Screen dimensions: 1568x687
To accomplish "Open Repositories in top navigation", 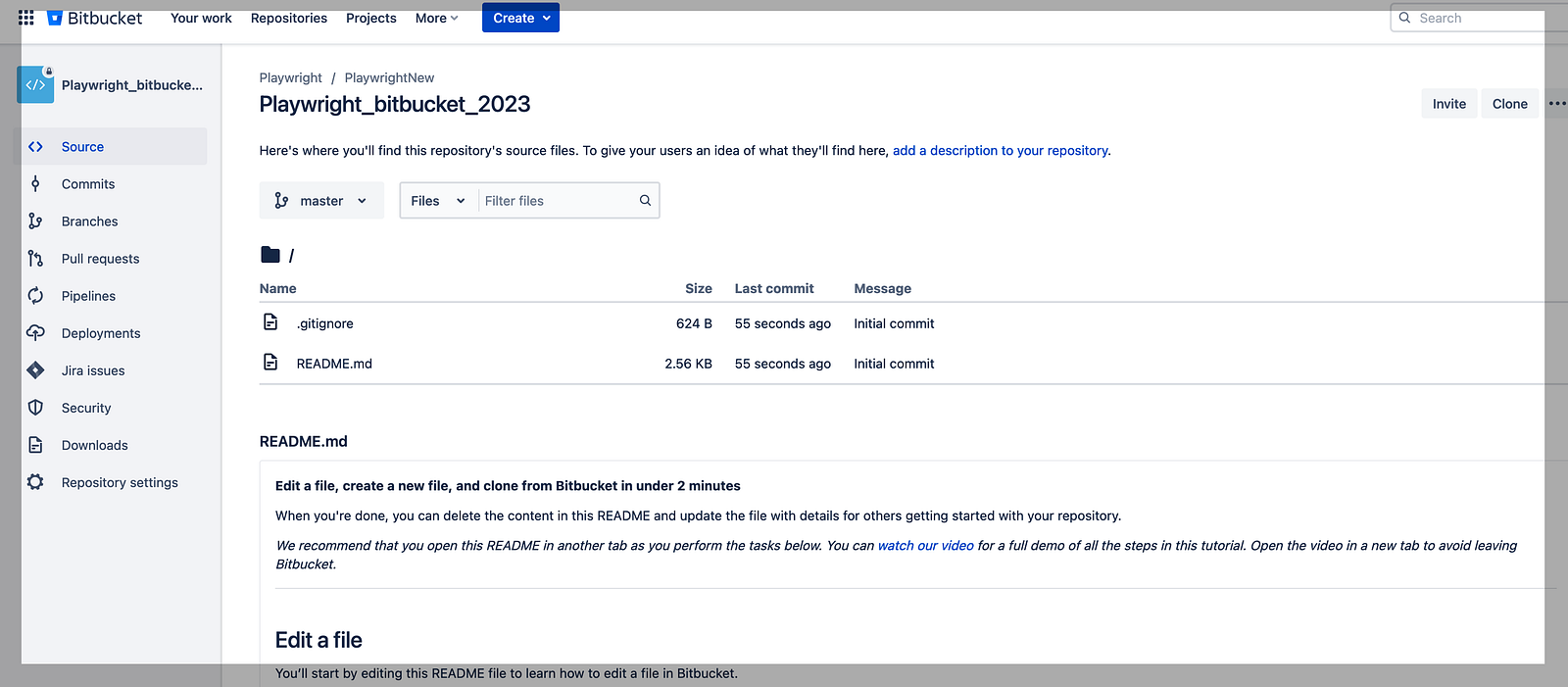I will (x=289, y=18).
